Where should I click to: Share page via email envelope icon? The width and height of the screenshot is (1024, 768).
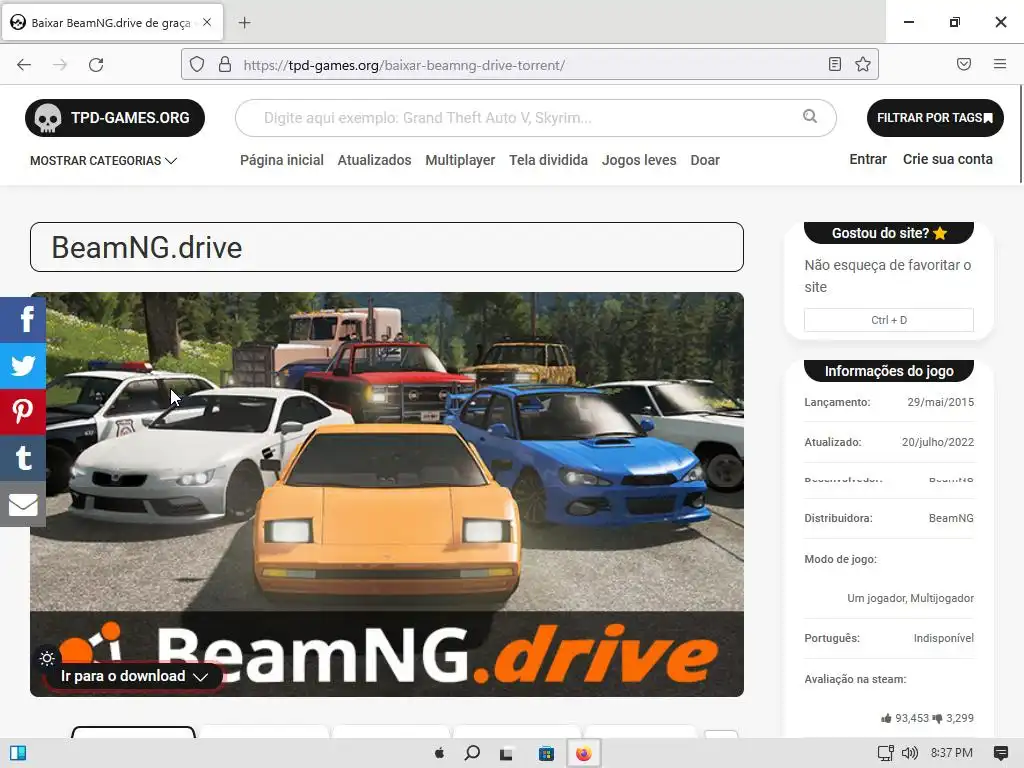(23, 504)
